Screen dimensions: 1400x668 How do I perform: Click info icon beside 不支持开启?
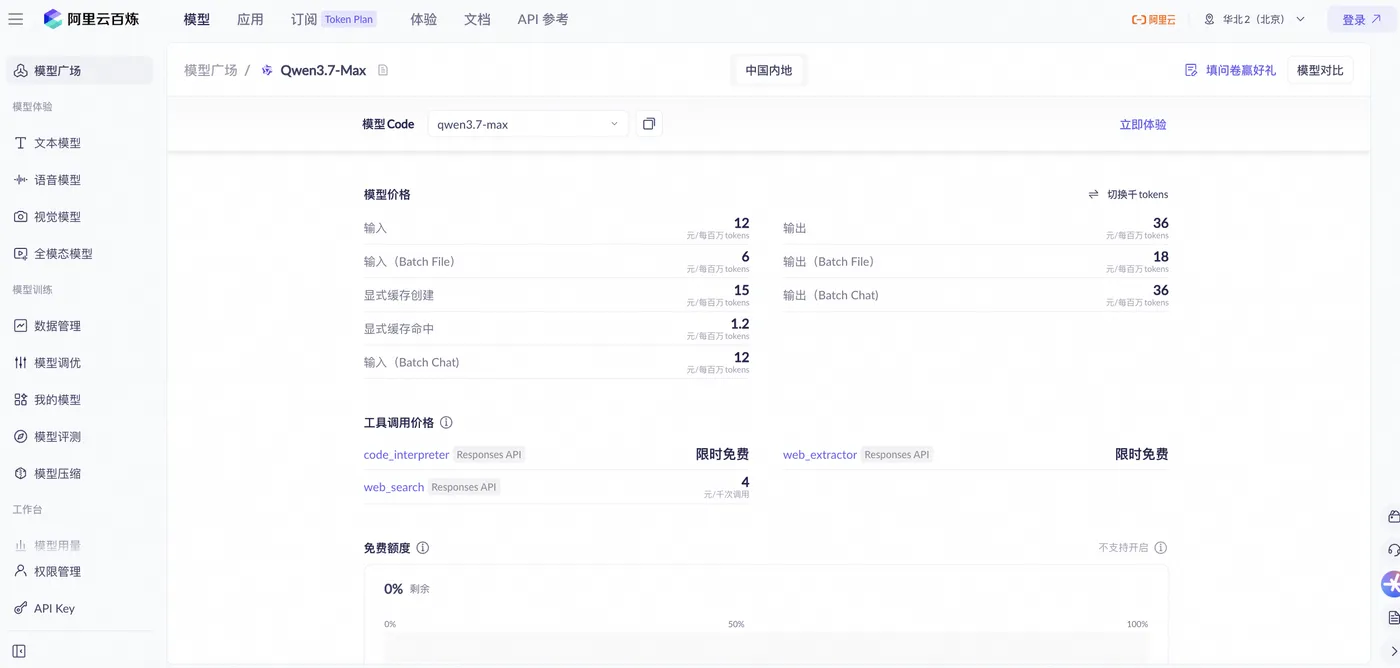pyautogui.click(x=1160, y=548)
